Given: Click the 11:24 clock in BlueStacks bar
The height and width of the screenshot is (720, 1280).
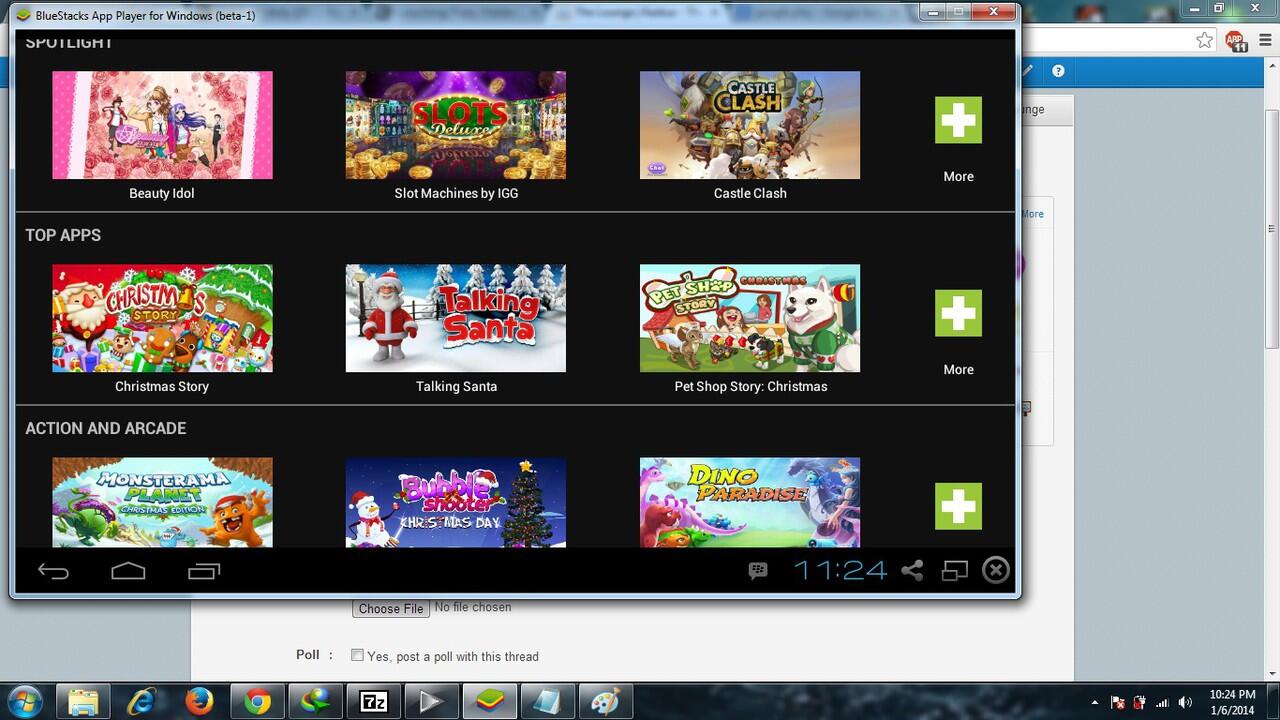Looking at the screenshot, I should 840,570.
